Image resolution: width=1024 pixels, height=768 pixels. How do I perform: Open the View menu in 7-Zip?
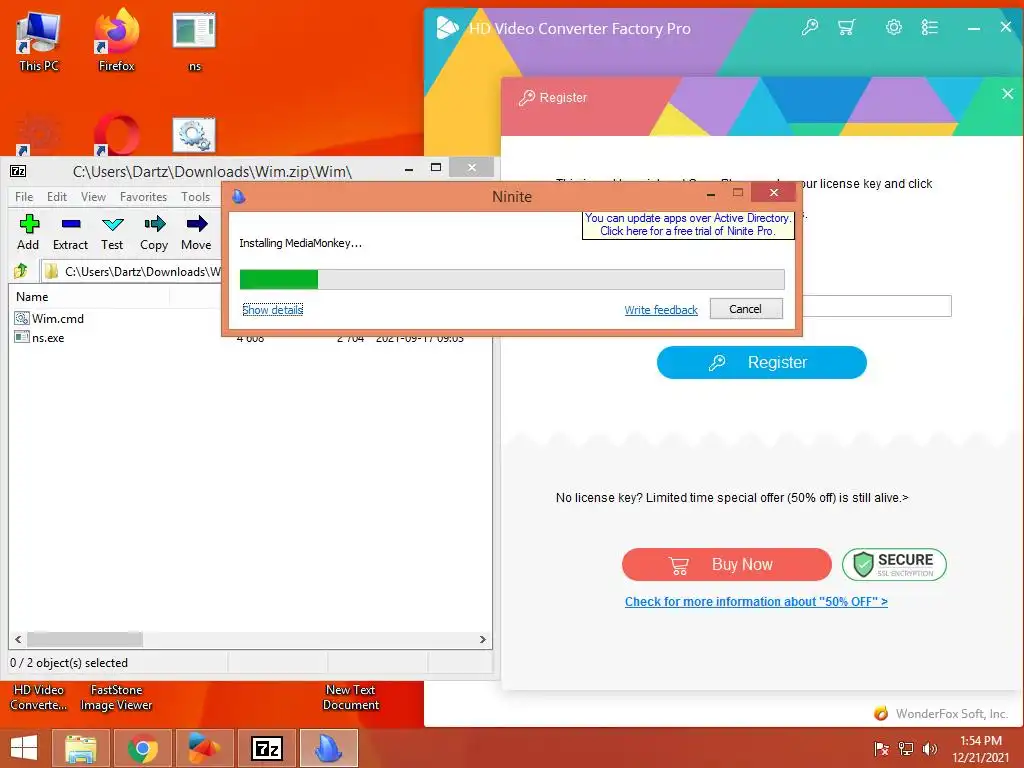[93, 197]
